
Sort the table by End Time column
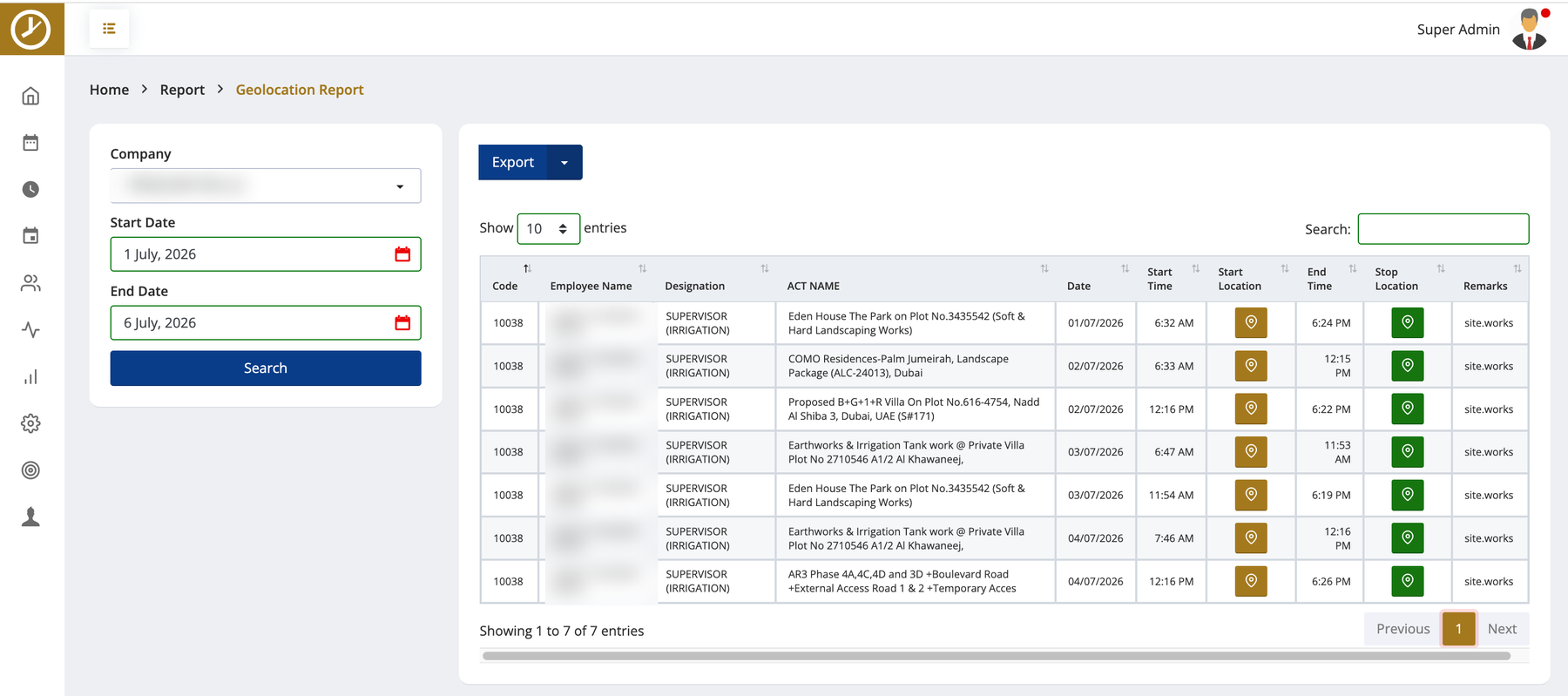1330,278
